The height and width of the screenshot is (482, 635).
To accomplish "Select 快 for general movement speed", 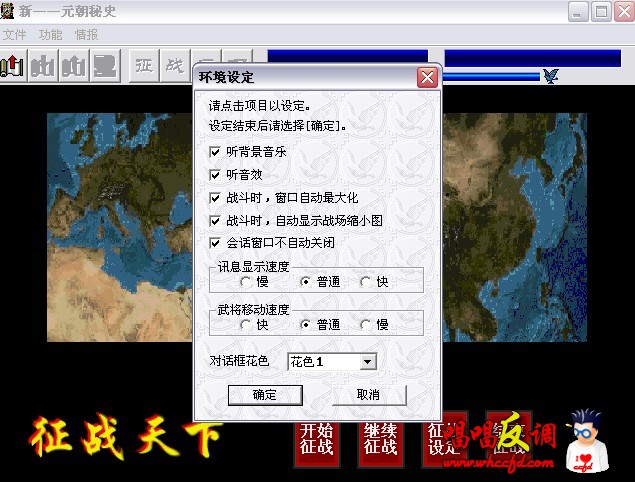I will (247, 325).
